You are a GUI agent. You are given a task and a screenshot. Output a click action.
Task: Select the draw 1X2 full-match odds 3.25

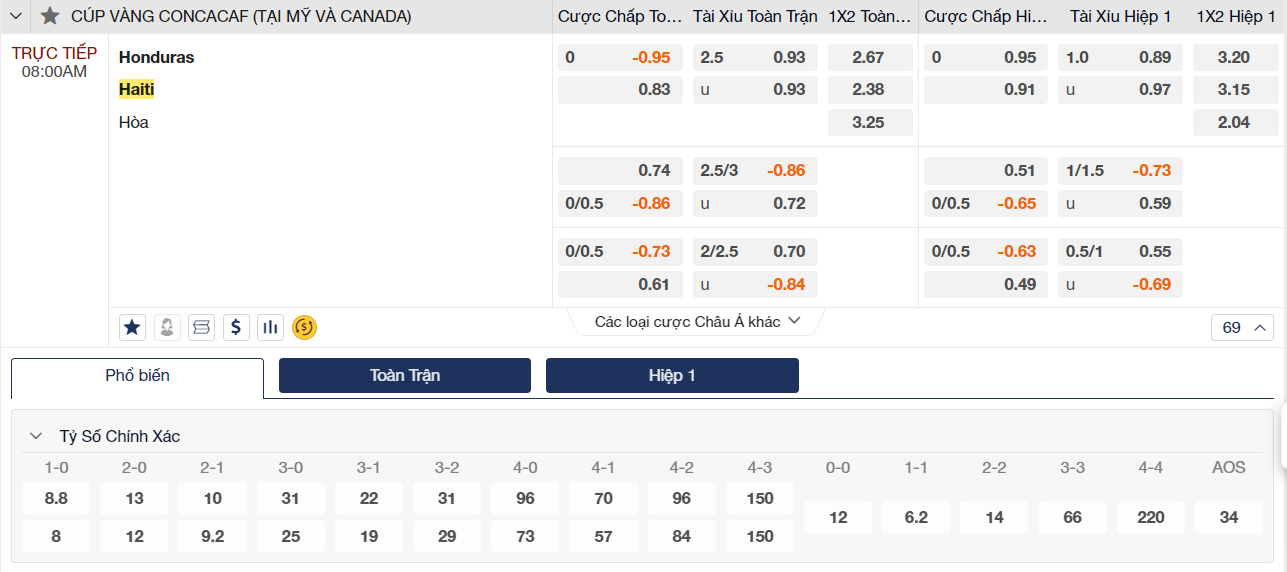coord(868,123)
